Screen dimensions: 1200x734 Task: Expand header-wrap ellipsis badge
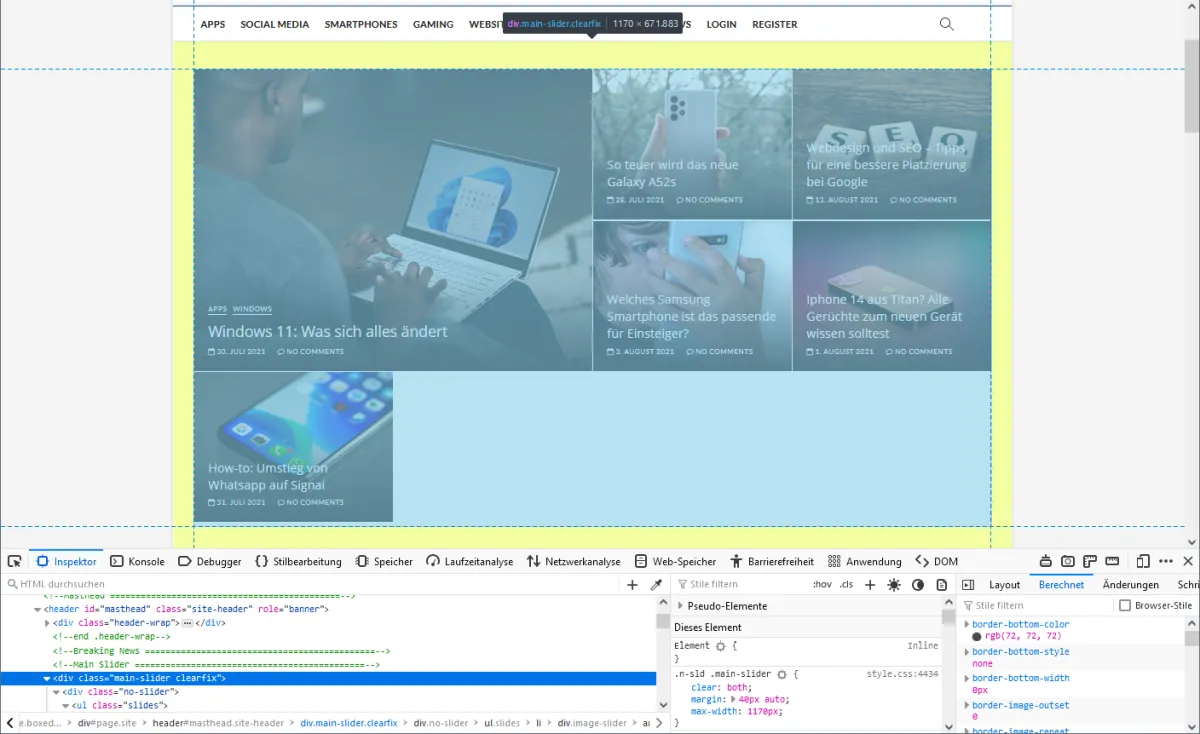[x=186, y=623]
